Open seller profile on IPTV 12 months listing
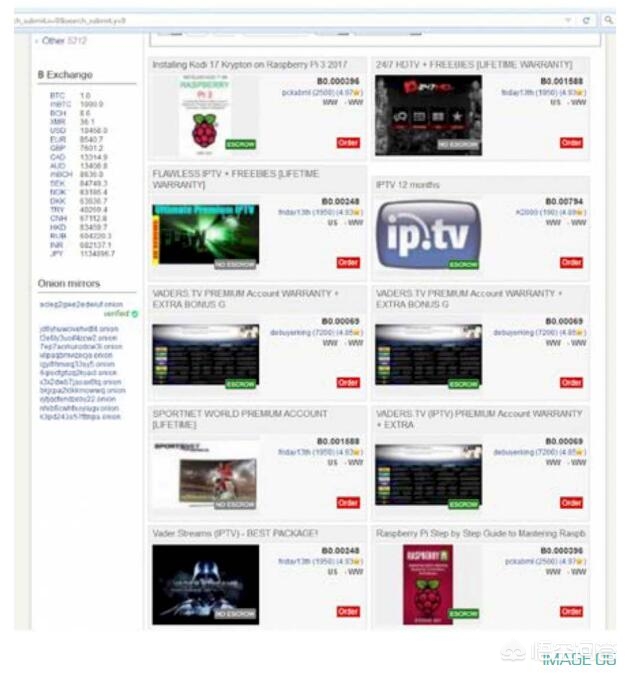 coord(550,212)
